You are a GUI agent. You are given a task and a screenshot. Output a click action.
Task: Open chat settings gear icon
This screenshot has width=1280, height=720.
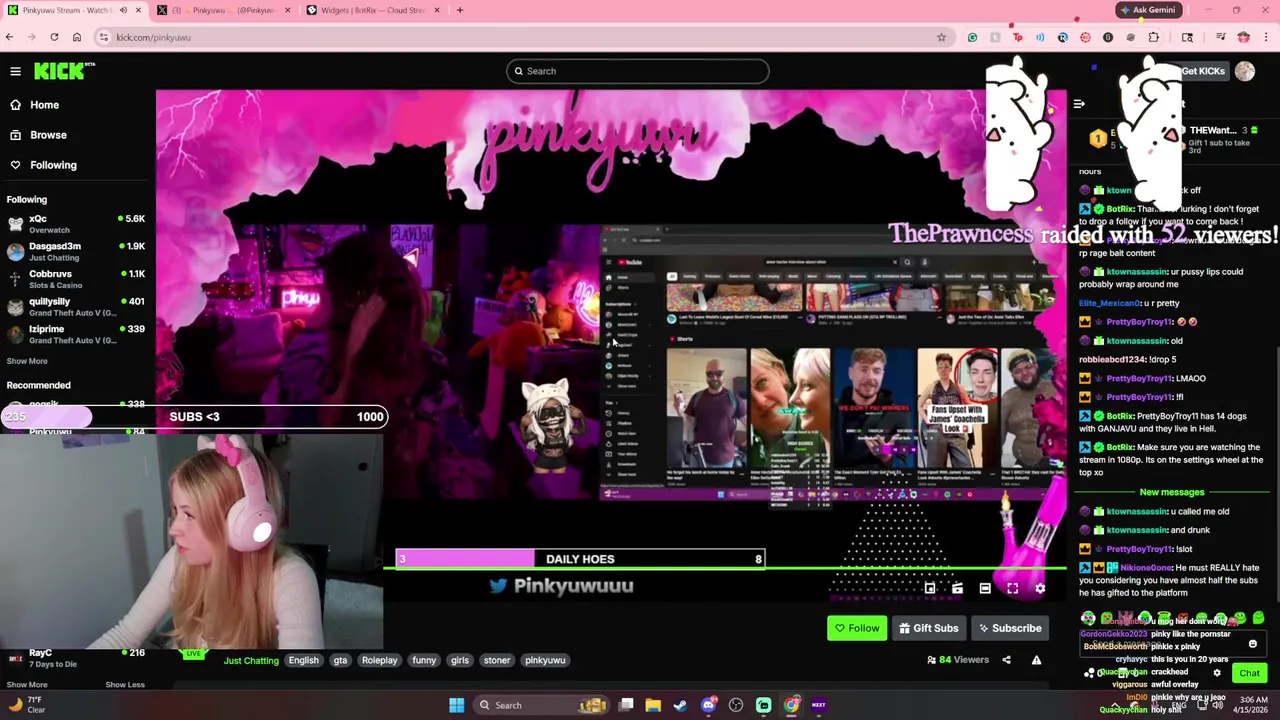pyautogui.click(x=1217, y=673)
